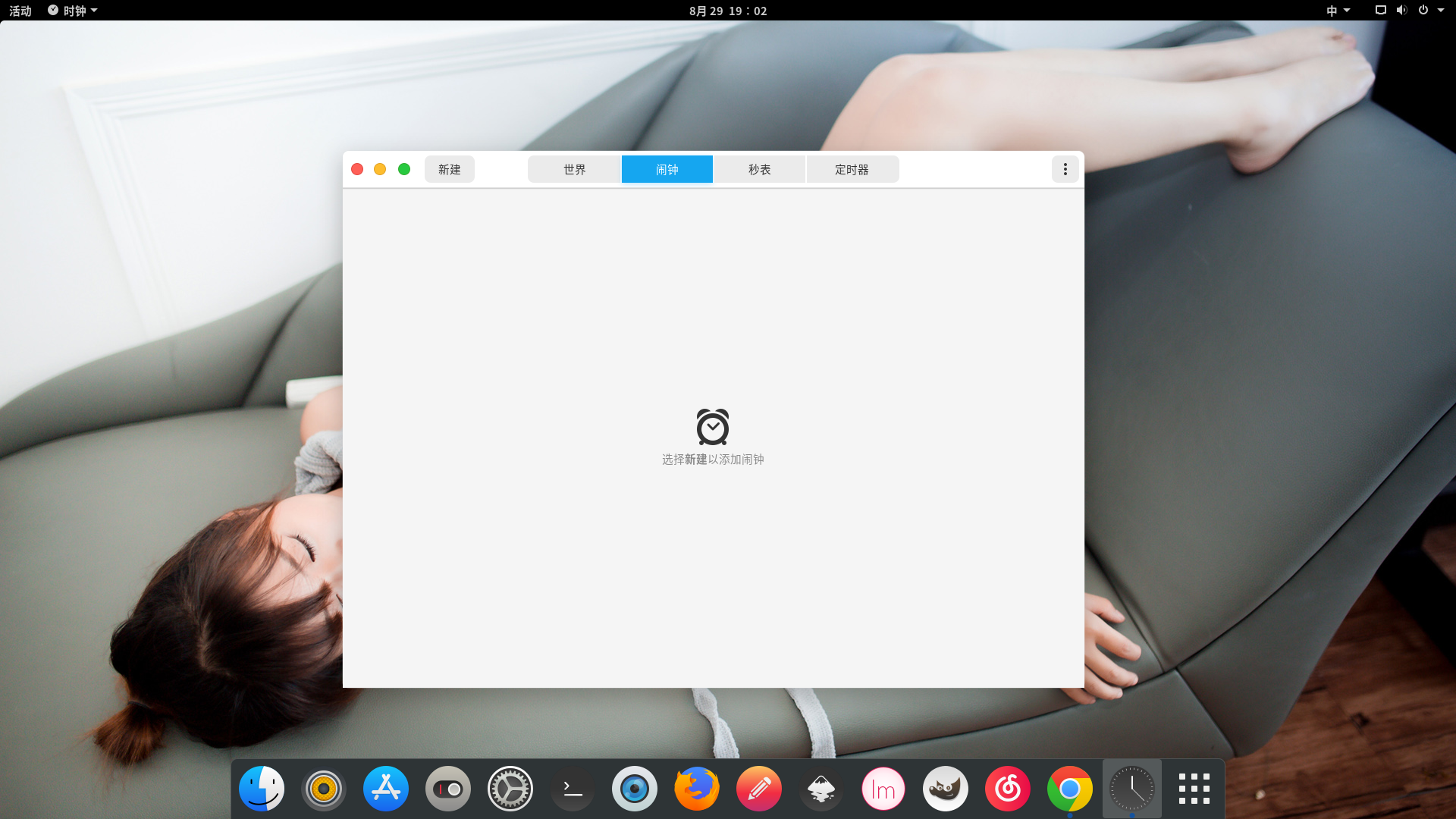Open NetEase Cloud Music in dock
1456x819 pixels.
[1008, 789]
